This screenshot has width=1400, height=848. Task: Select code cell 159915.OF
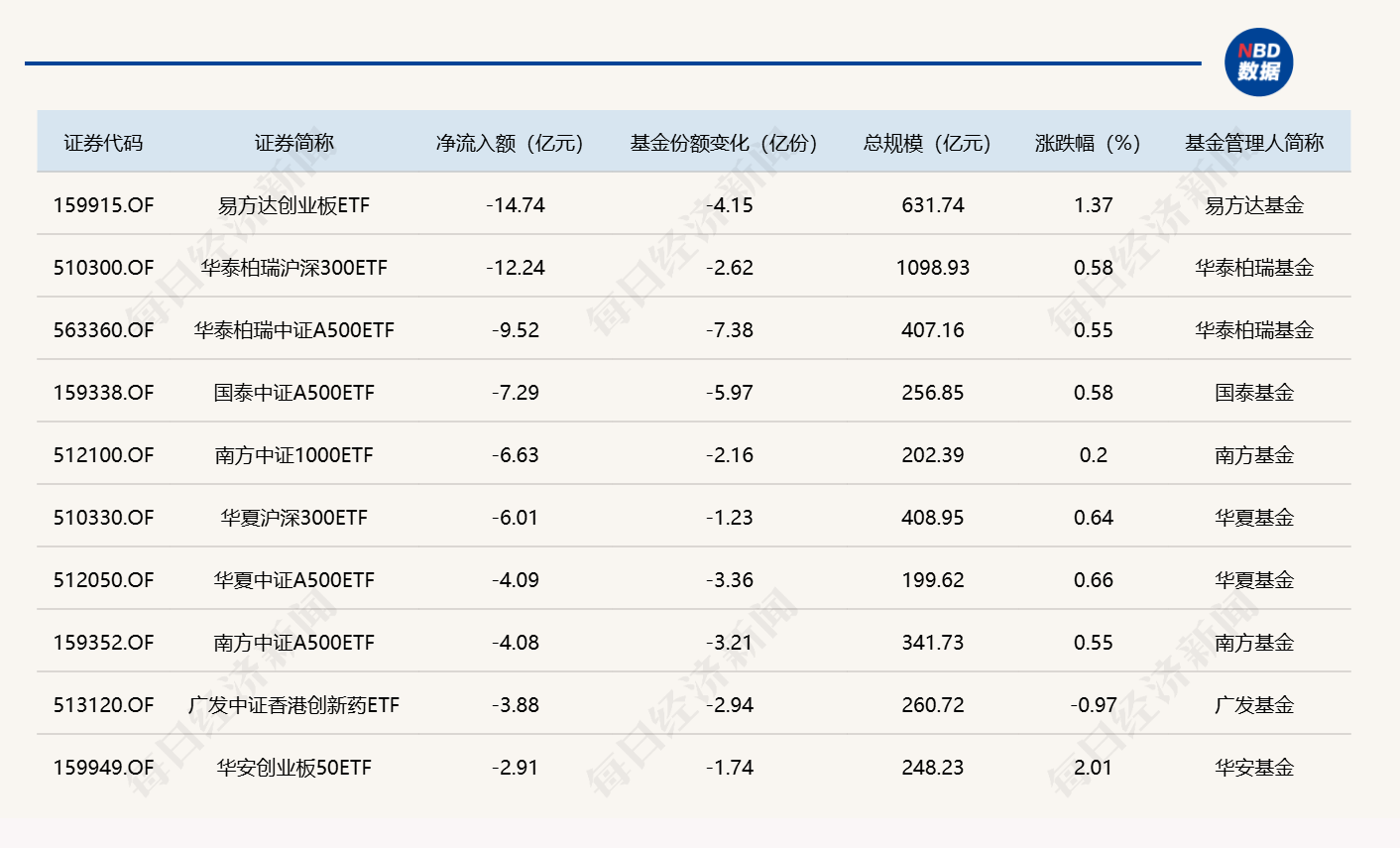tap(103, 205)
